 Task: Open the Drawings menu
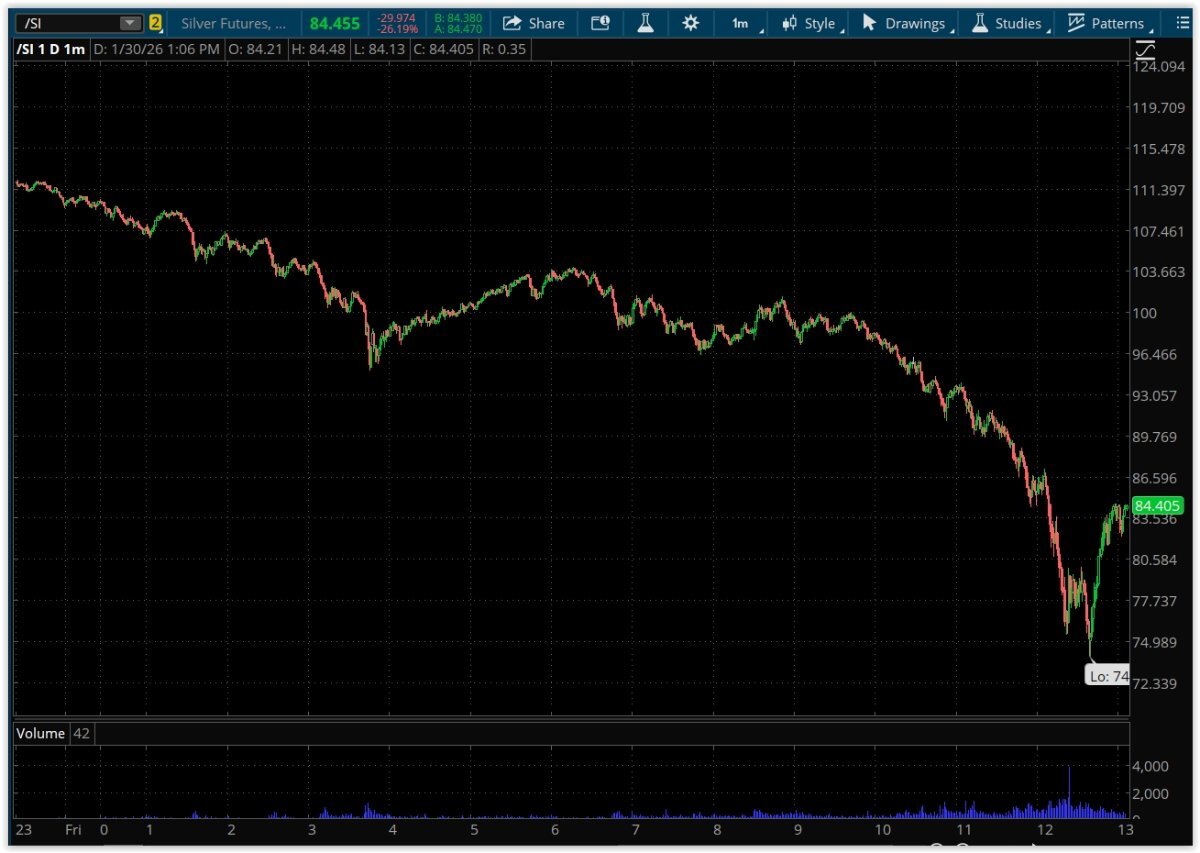907,23
